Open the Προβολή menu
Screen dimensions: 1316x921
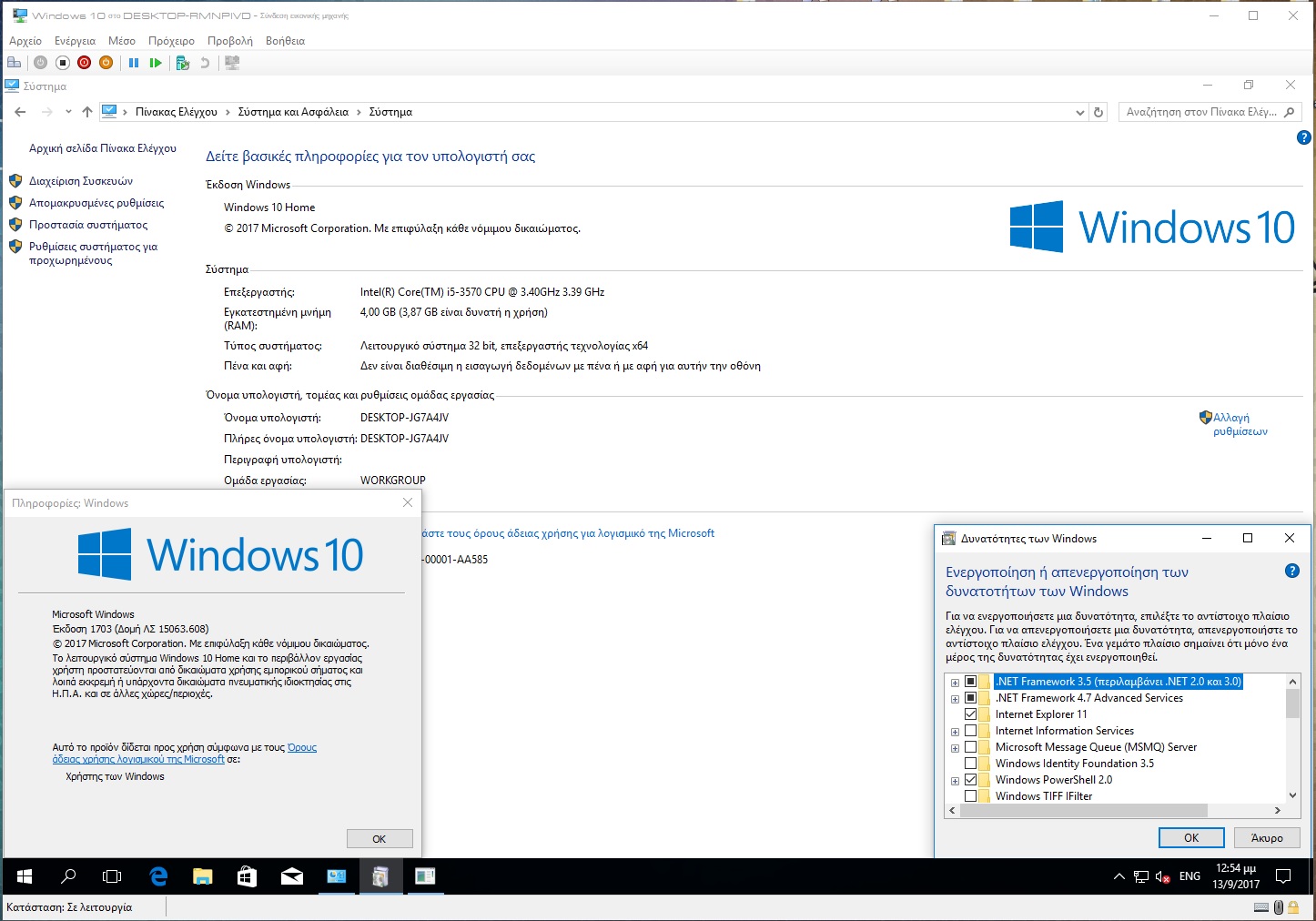tap(230, 41)
